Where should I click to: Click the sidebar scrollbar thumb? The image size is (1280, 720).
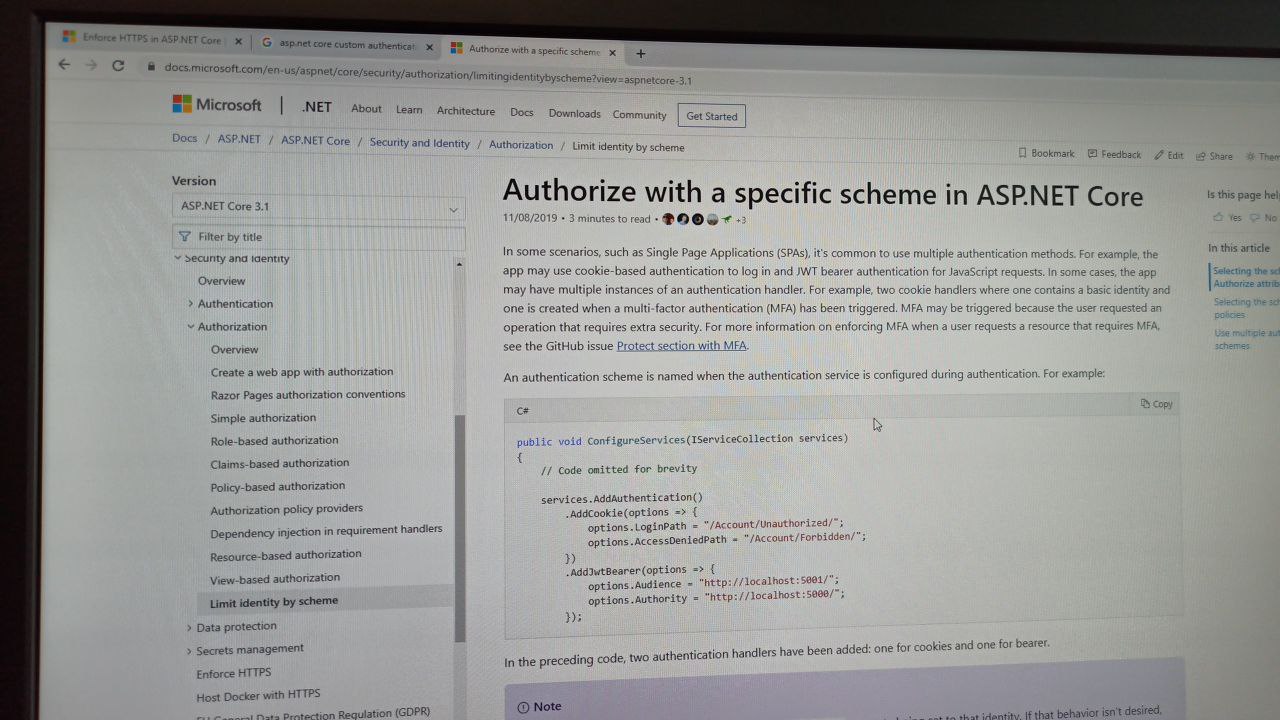tap(460, 527)
